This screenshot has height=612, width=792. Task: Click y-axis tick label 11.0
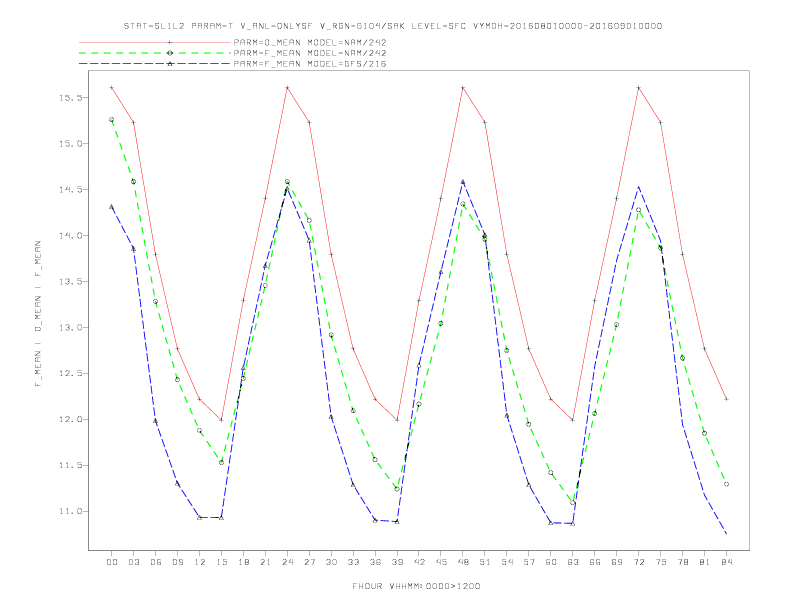(70, 511)
